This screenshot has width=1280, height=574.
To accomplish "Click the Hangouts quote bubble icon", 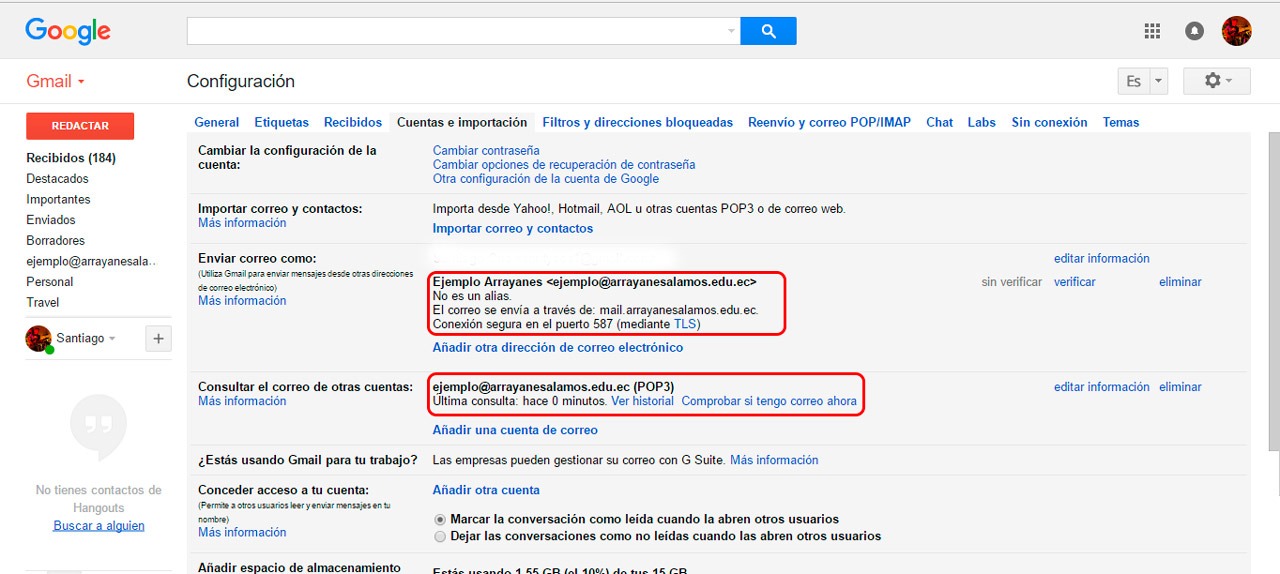I will [98, 427].
